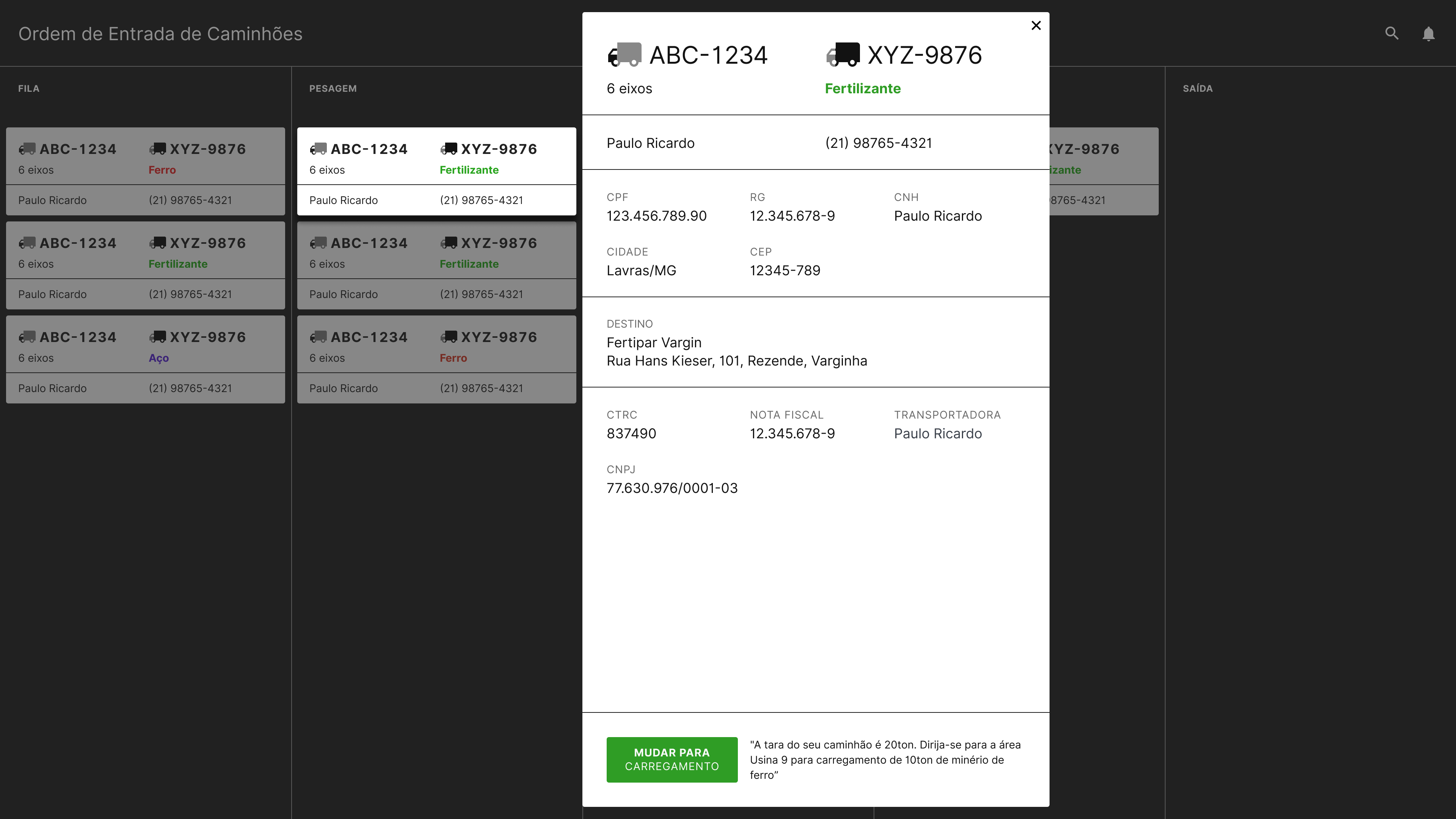This screenshot has height=819, width=1456.
Task: Click the PESAGEM column header
Action: pos(333,88)
